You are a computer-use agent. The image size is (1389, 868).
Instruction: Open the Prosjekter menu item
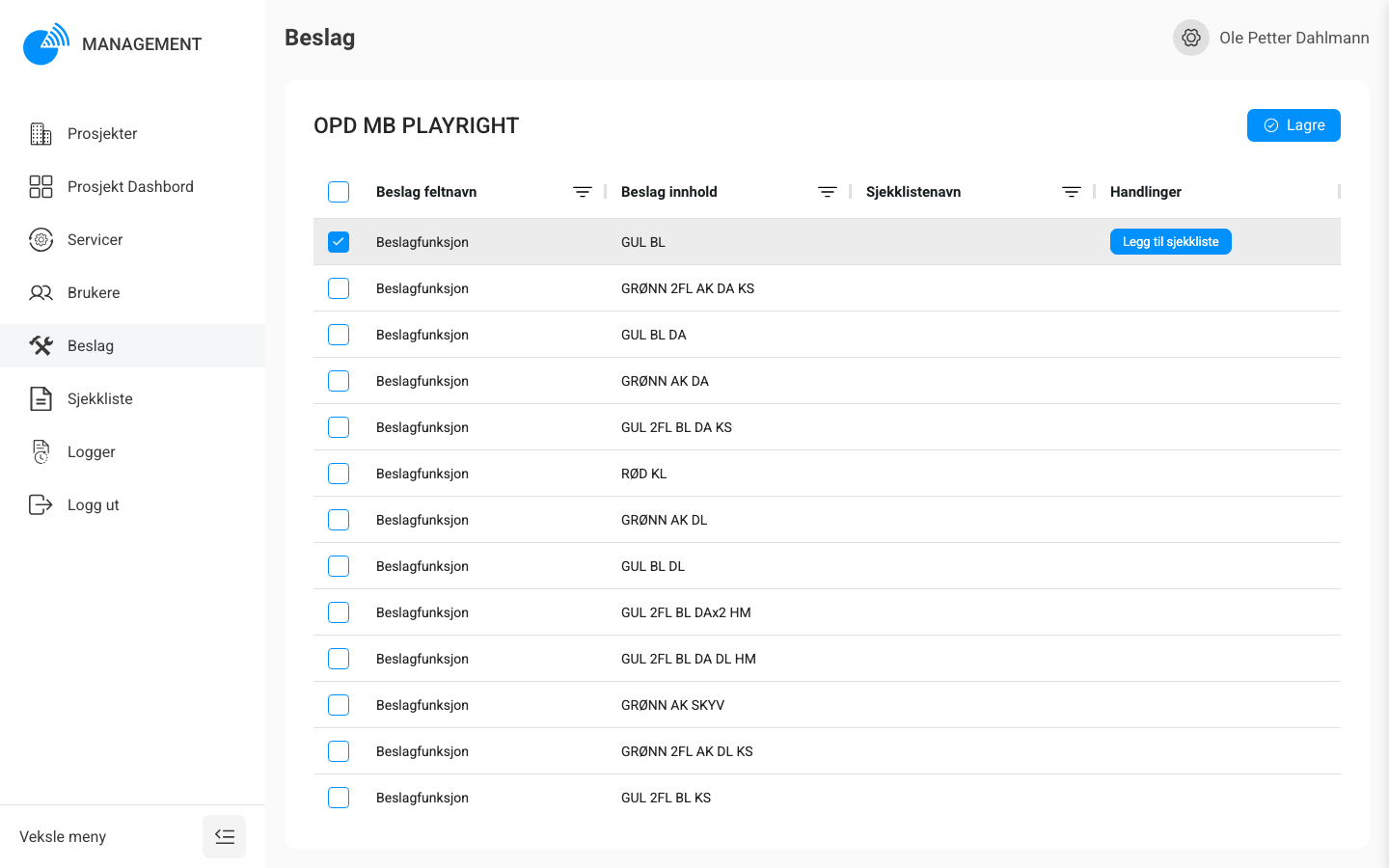[132, 134]
